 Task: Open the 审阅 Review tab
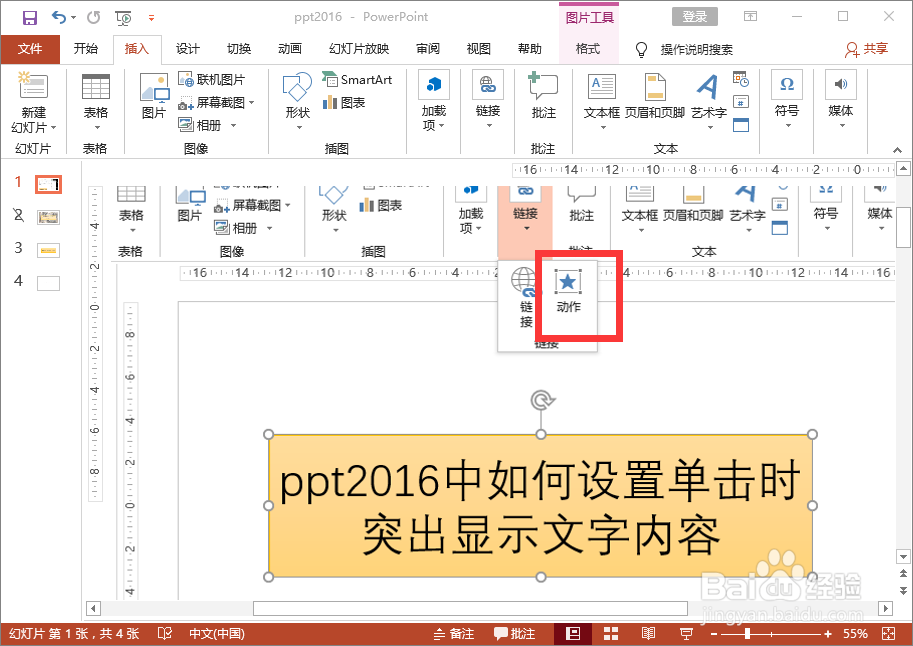pyautogui.click(x=428, y=49)
